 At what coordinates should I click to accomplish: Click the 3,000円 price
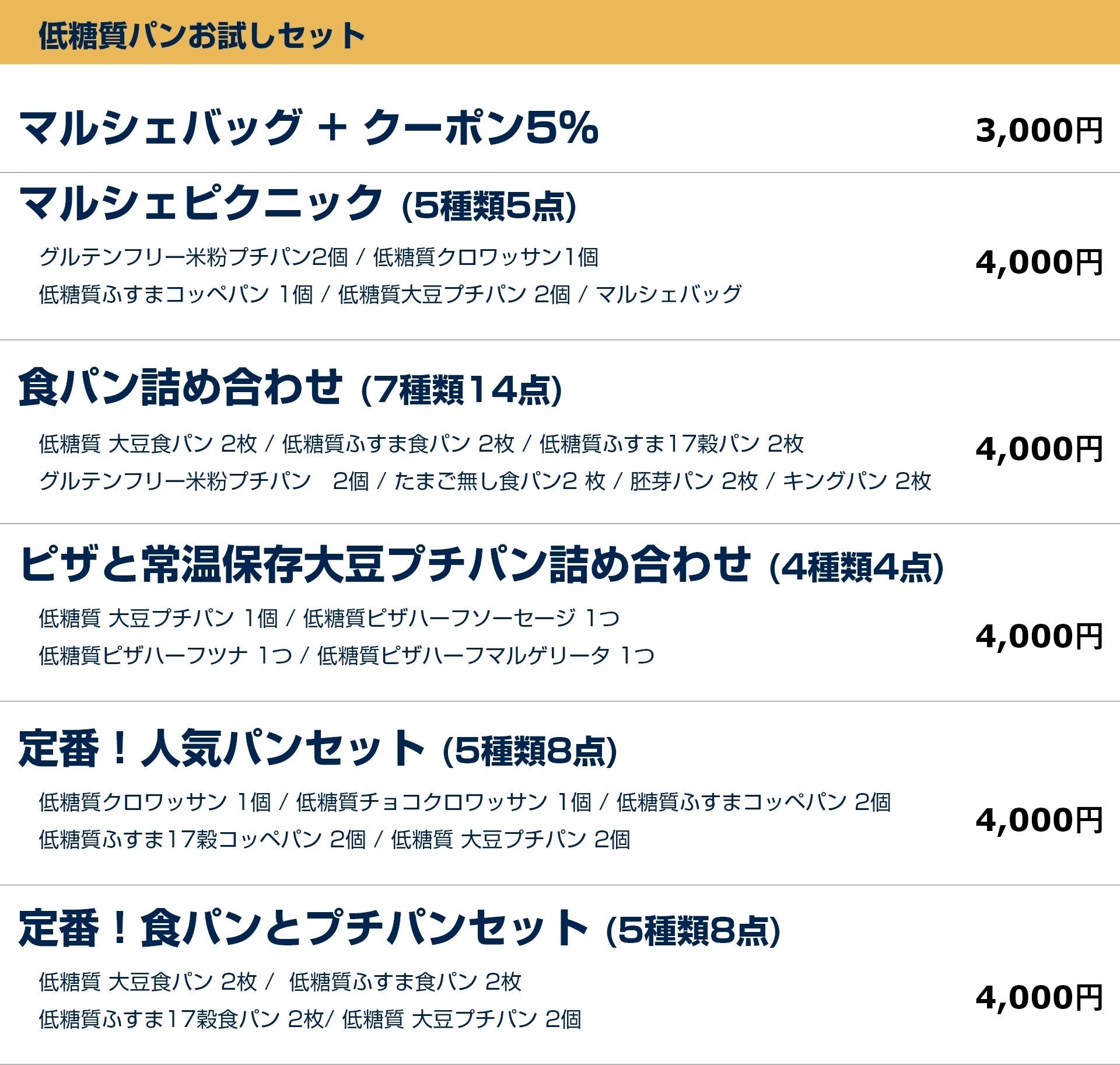[x=1038, y=130]
